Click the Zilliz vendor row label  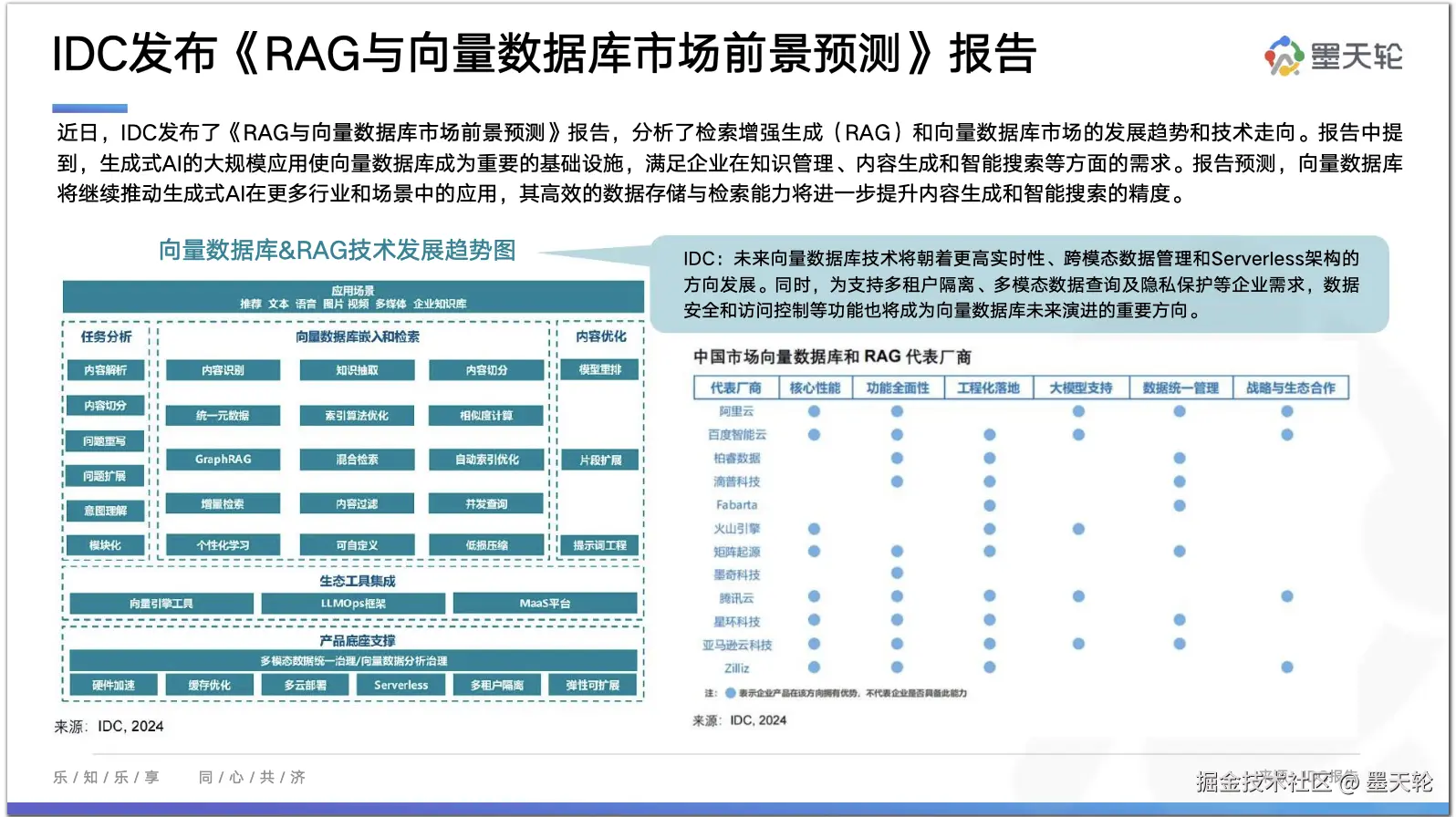pyautogui.click(x=736, y=668)
